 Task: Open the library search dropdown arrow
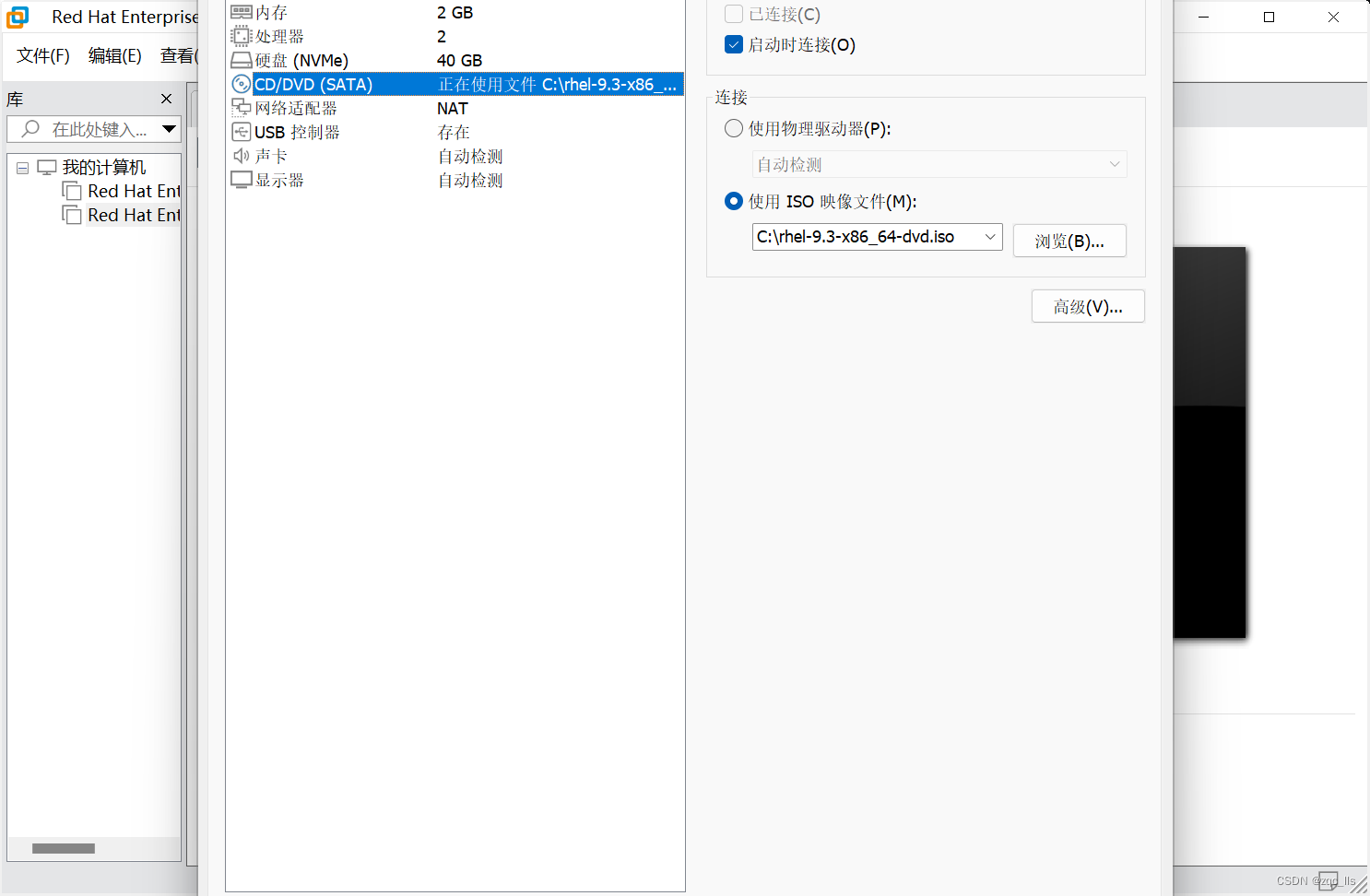[x=170, y=129]
